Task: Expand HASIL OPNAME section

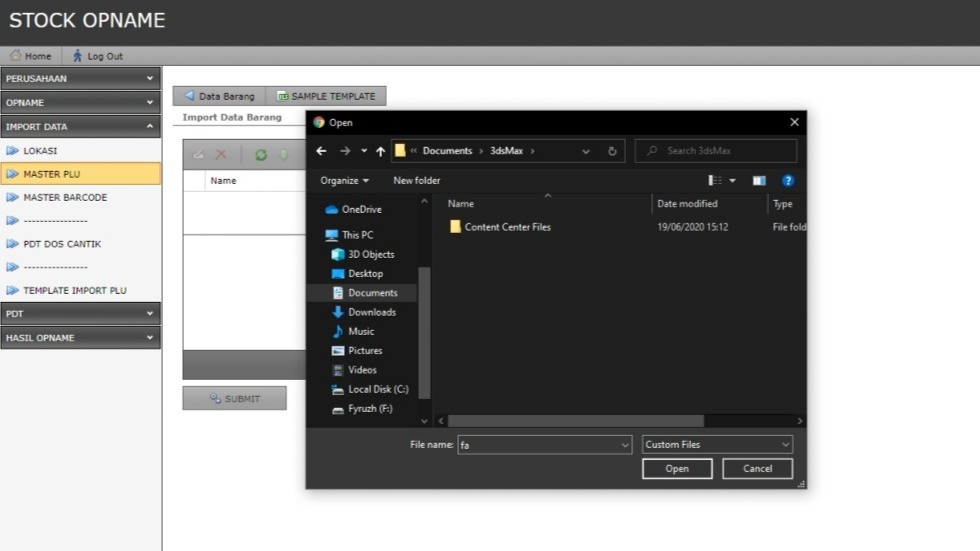Action: [80, 337]
